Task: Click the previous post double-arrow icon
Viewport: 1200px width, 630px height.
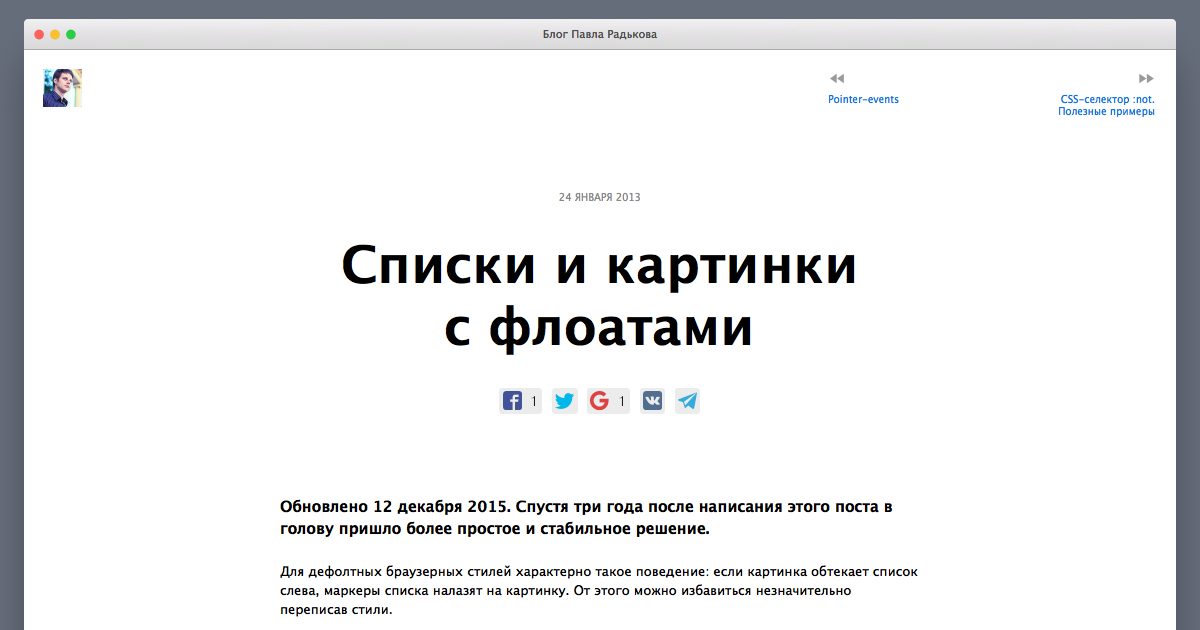Action: point(837,78)
